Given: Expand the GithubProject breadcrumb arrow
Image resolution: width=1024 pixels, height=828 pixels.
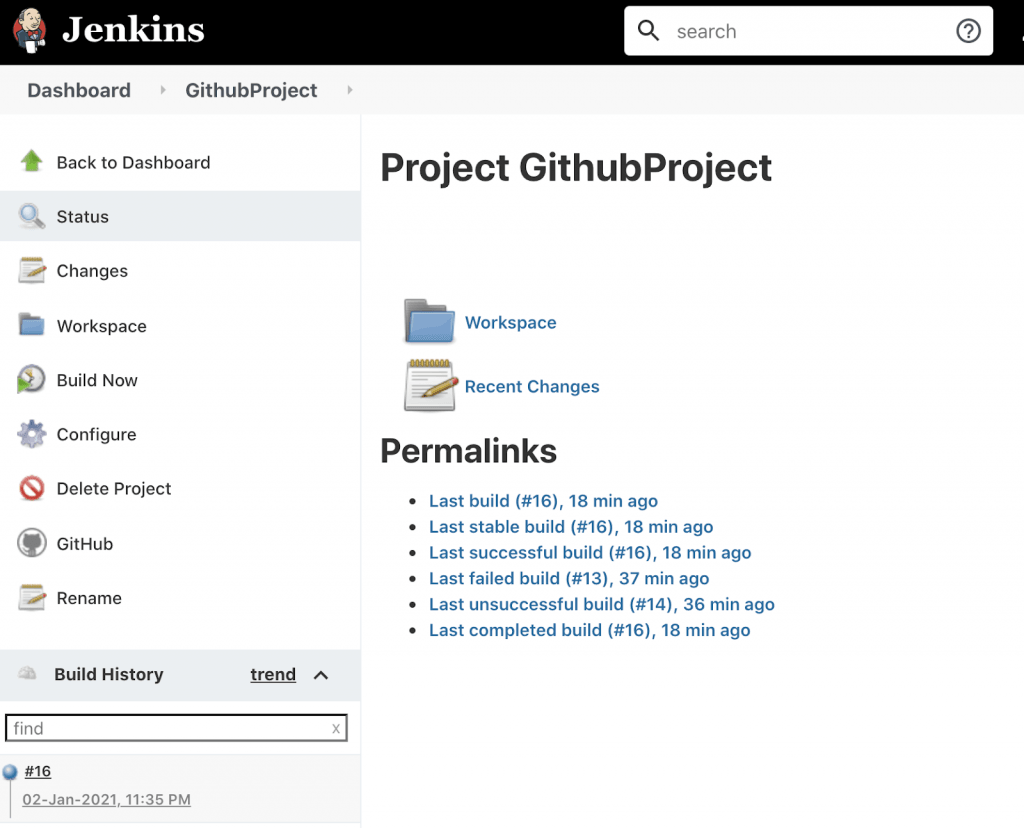Looking at the screenshot, I should point(350,90).
